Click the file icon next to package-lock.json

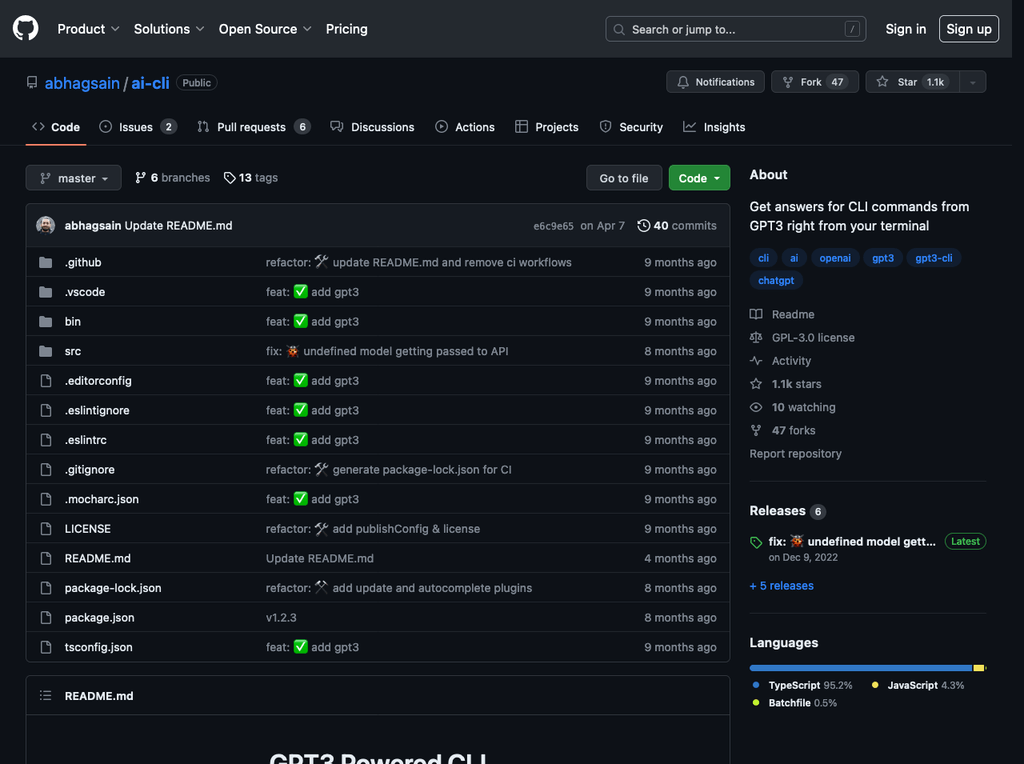tap(46, 588)
